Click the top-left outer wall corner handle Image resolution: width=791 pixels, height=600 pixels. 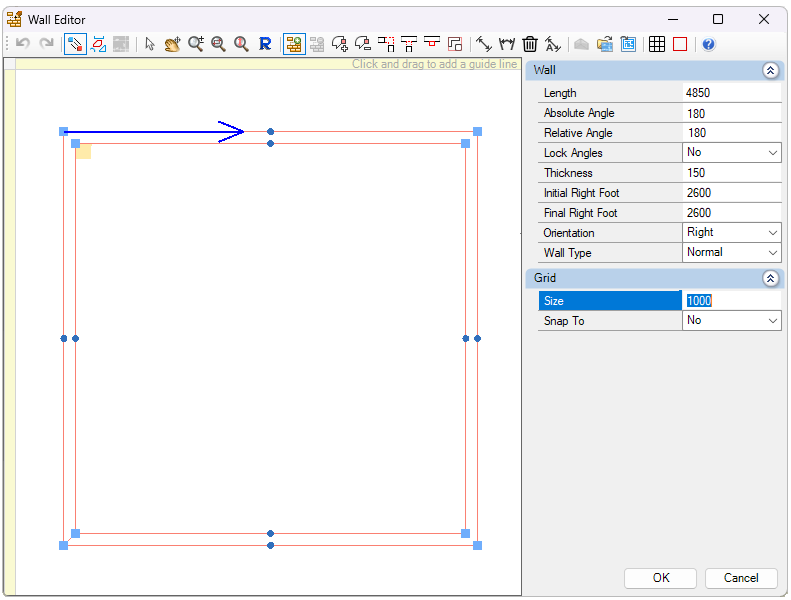[x=64, y=132]
